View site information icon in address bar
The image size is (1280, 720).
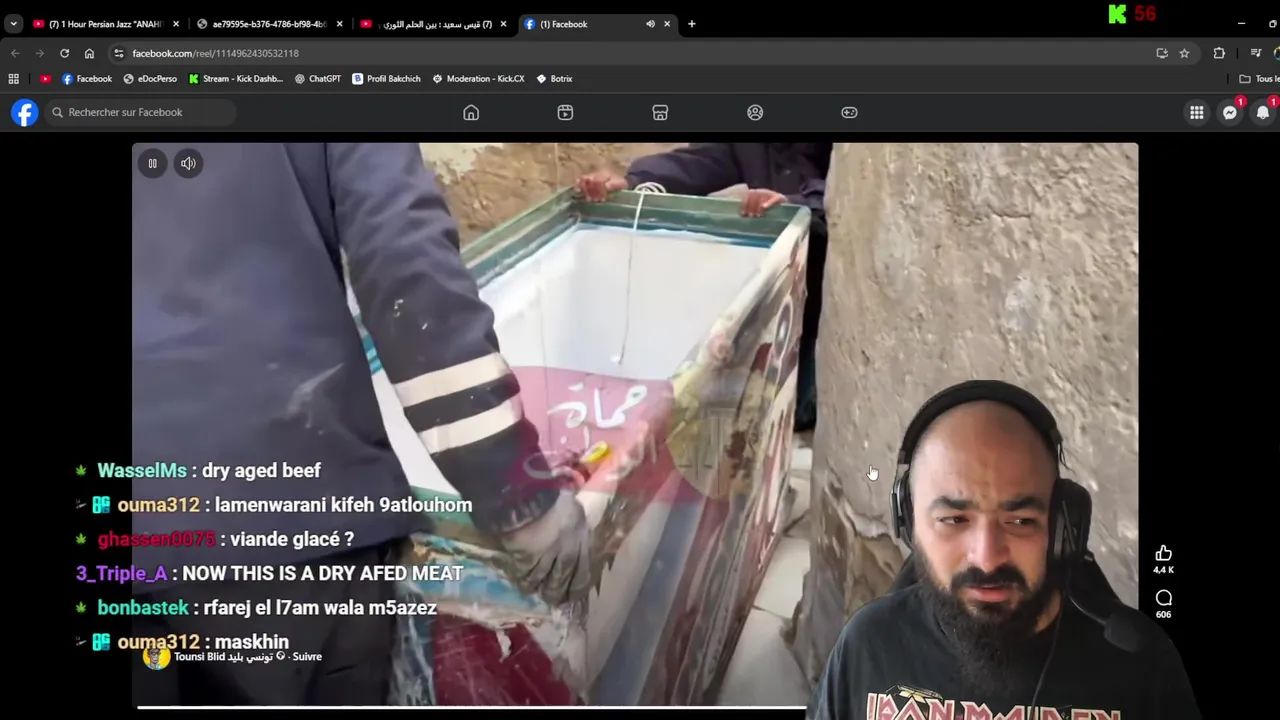119,53
